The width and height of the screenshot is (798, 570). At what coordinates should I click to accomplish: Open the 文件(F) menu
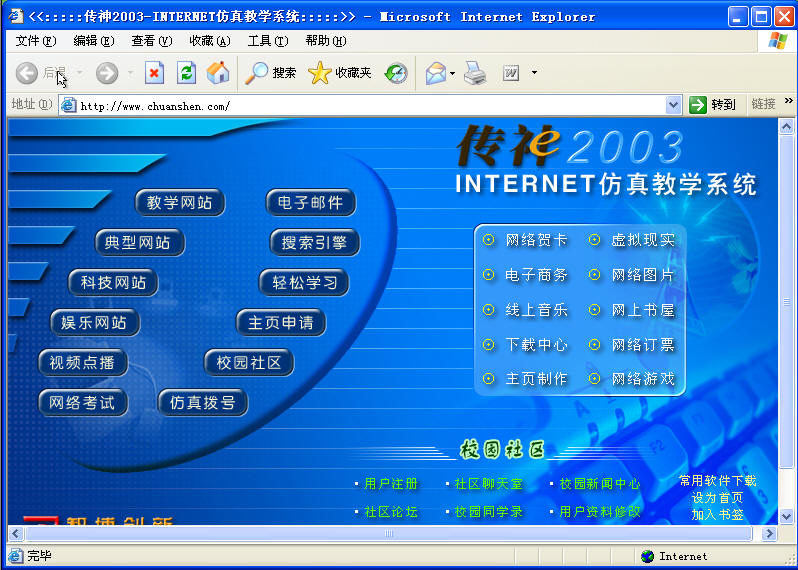click(36, 41)
